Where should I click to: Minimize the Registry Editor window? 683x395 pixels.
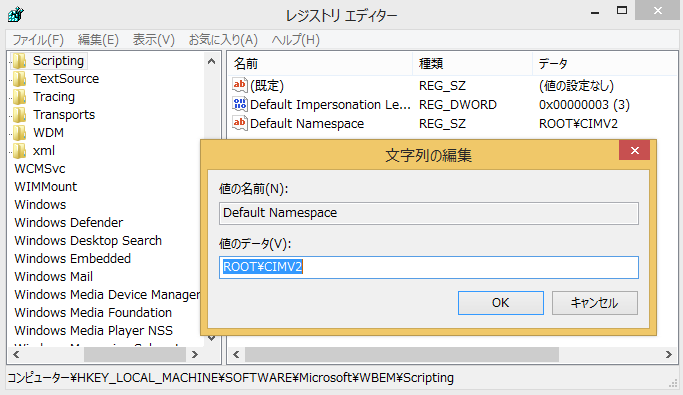tap(595, 12)
